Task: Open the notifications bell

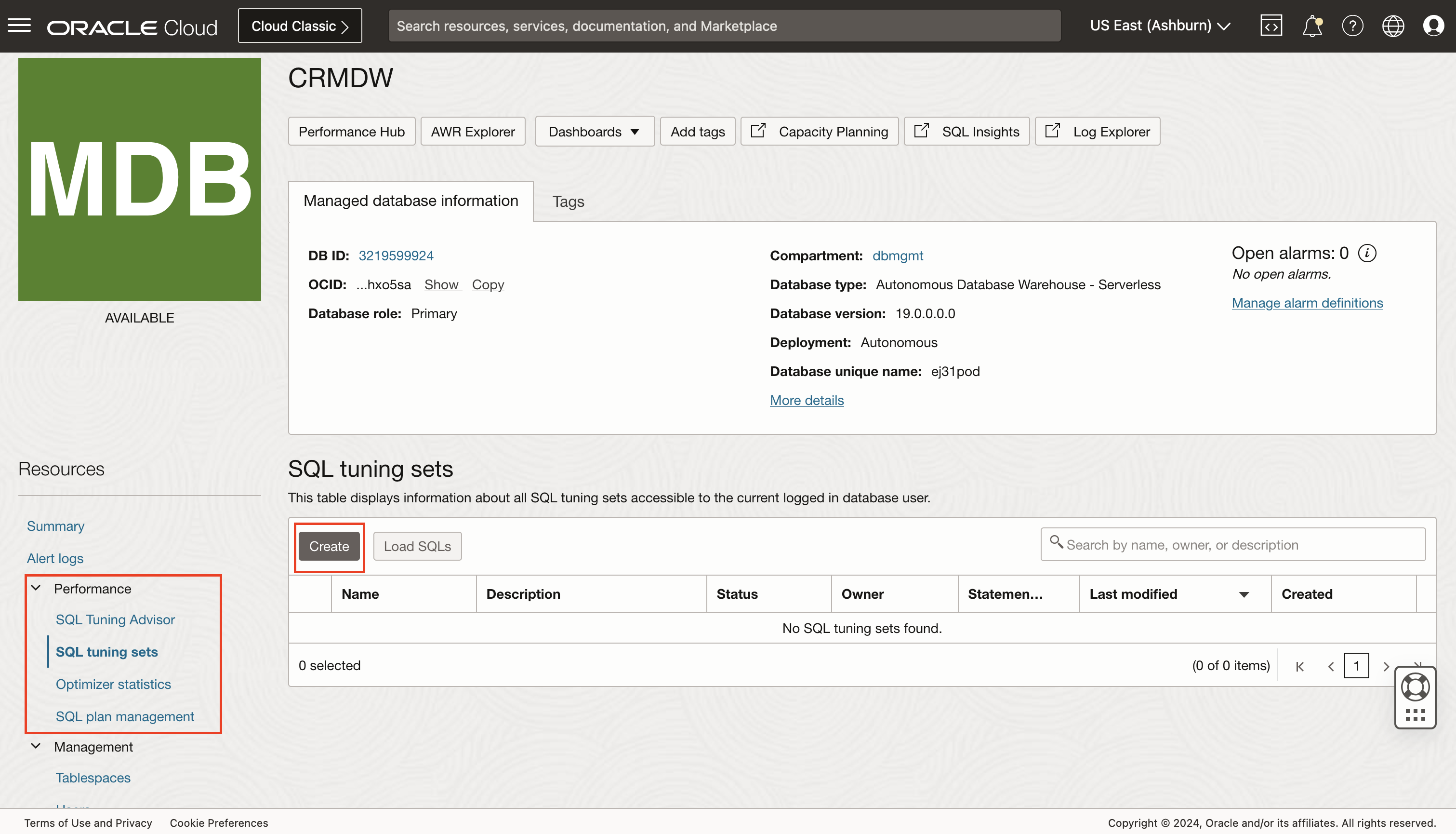Action: (x=1312, y=26)
